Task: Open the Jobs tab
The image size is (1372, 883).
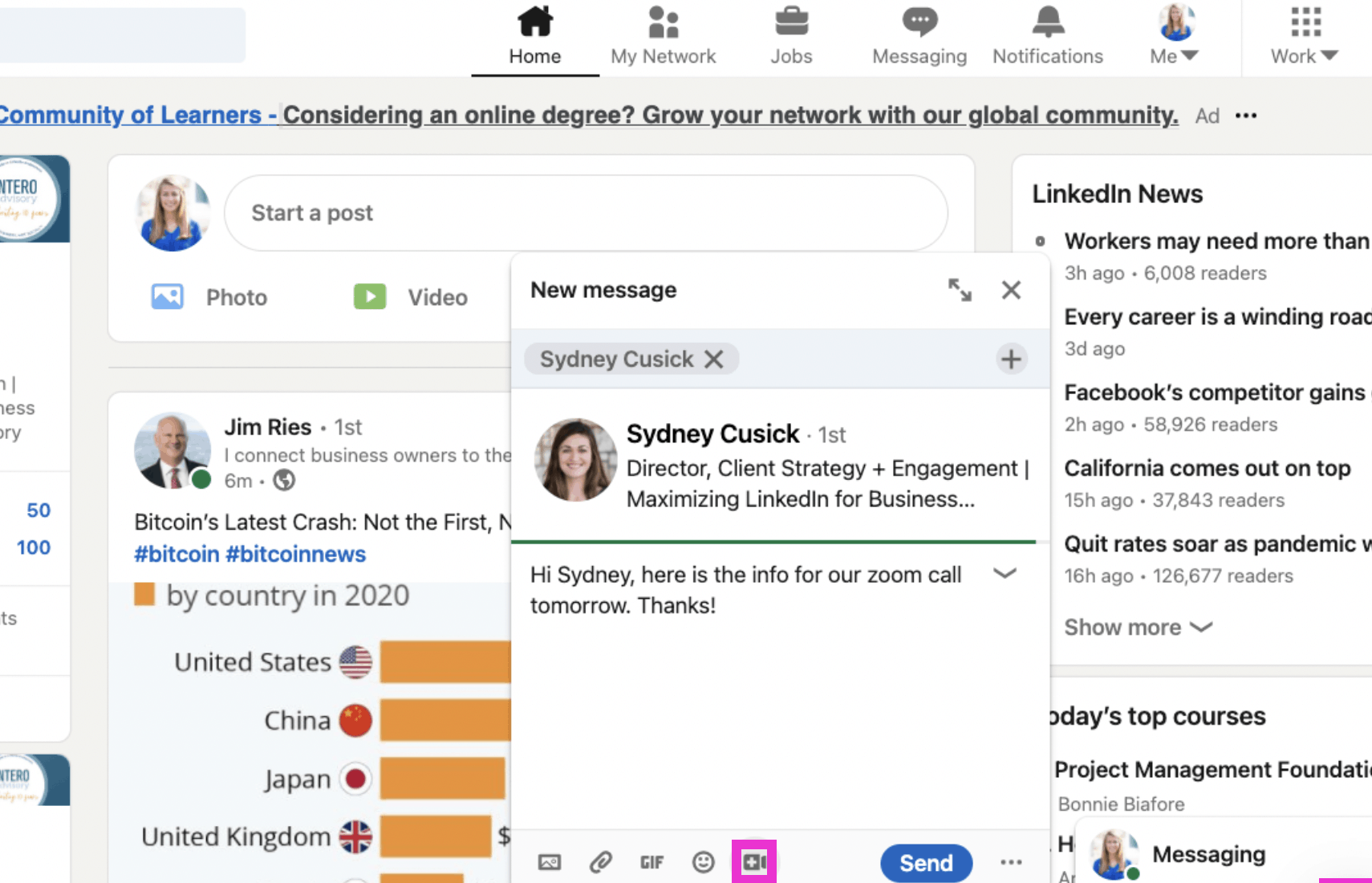Action: (x=791, y=36)
